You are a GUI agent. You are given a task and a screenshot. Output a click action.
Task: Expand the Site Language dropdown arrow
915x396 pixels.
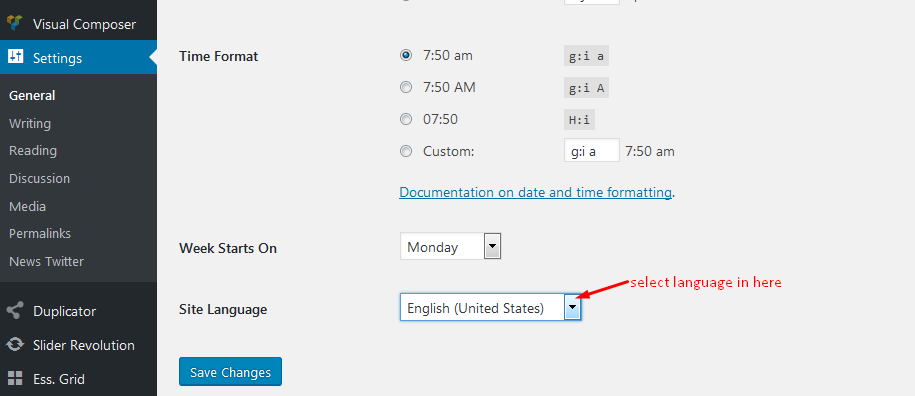point(573,307)
